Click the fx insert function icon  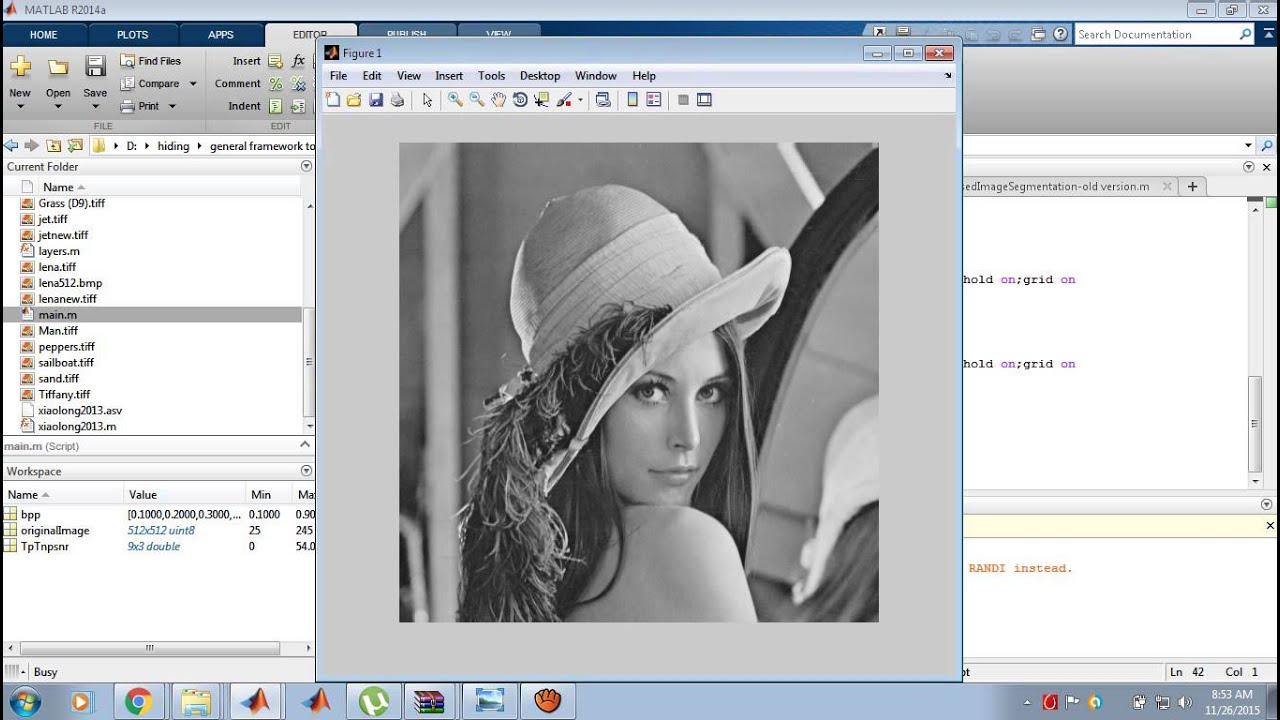(298, 61)
